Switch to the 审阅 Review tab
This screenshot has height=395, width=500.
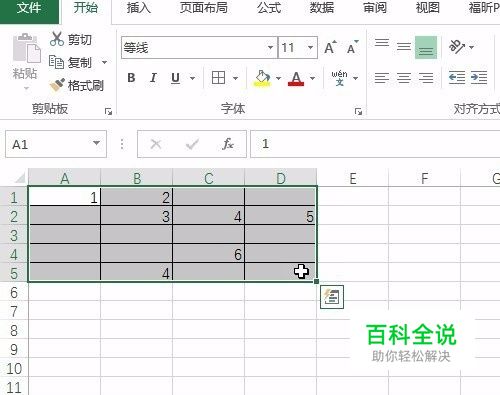point(375,8)
